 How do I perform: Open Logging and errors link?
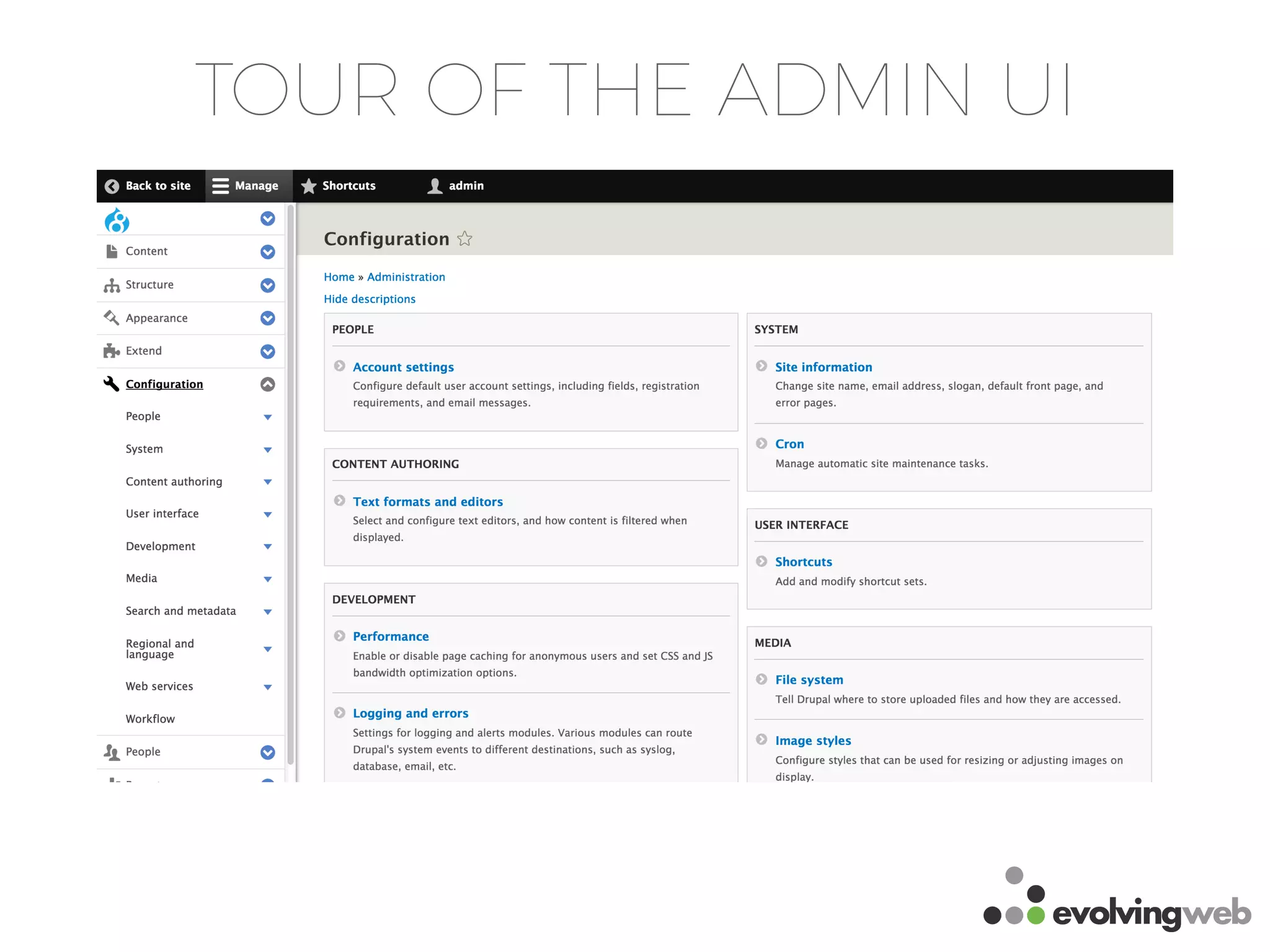pyautogui.click(x=411, y=713)
